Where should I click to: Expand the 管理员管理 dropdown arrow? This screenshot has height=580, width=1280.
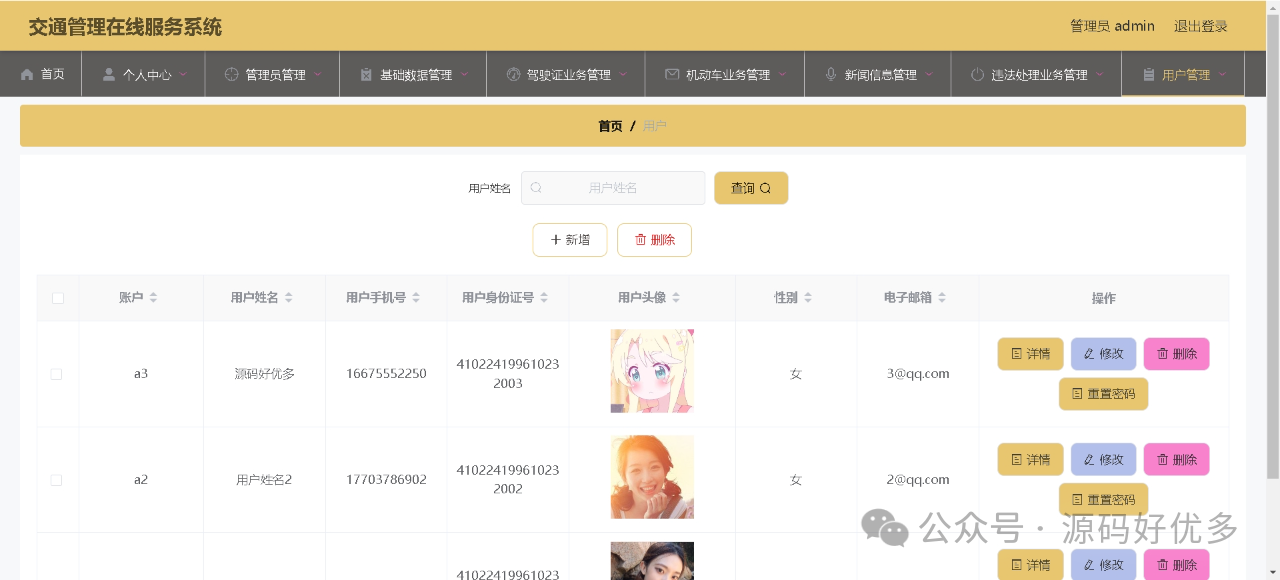[x=318, y=74]
